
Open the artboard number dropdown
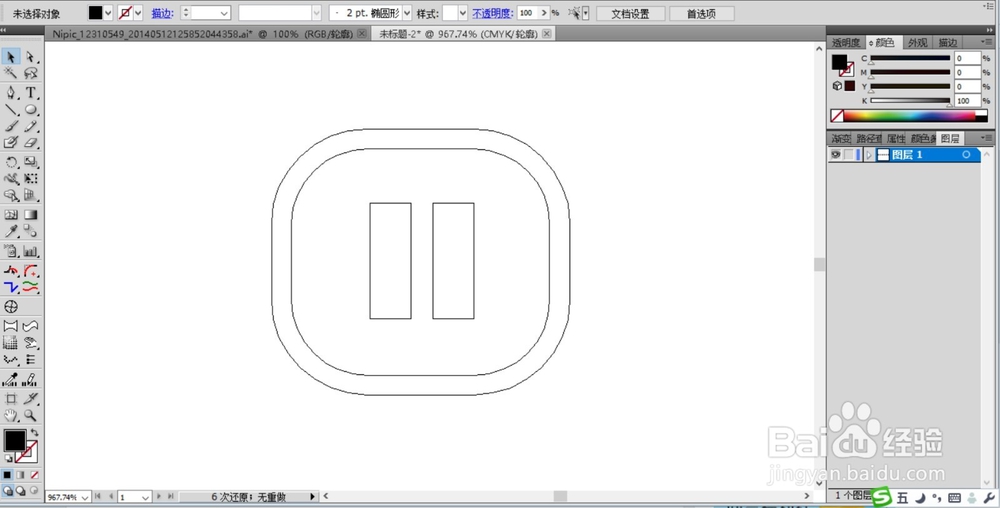146,497
